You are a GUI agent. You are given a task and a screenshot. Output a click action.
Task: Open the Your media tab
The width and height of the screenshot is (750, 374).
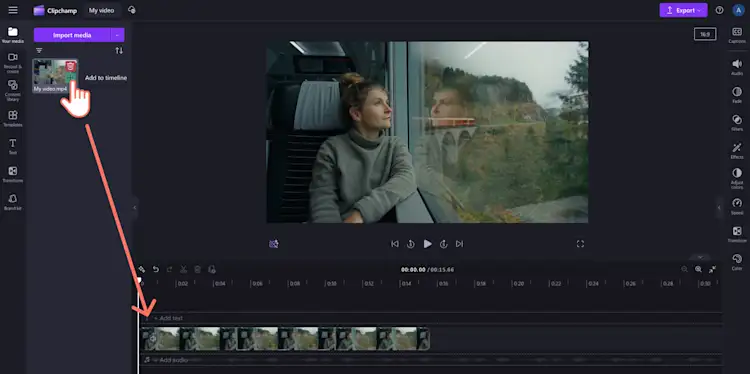coord(13,35)
